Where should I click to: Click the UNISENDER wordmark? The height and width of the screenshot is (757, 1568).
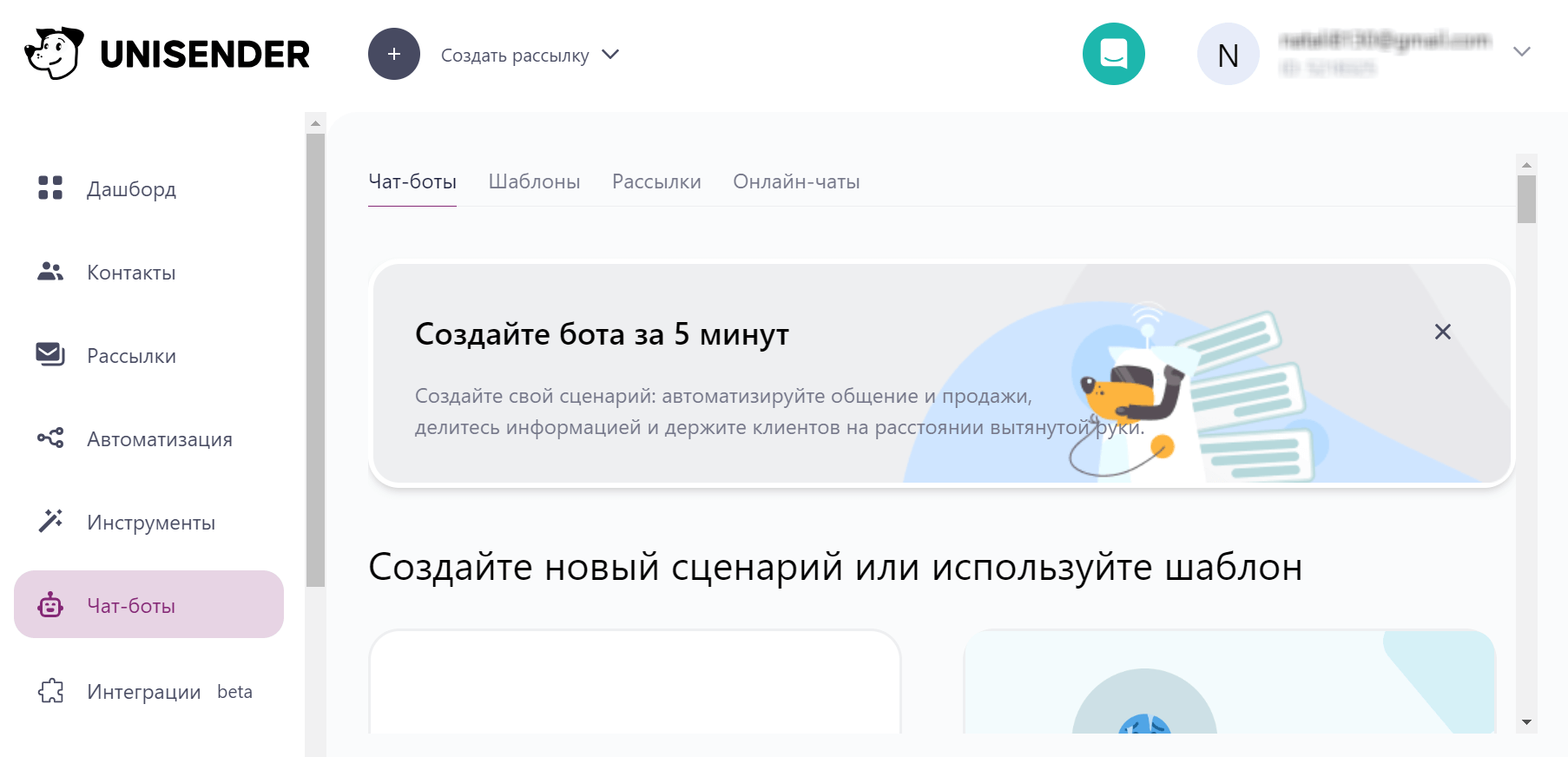pos(205,55)
